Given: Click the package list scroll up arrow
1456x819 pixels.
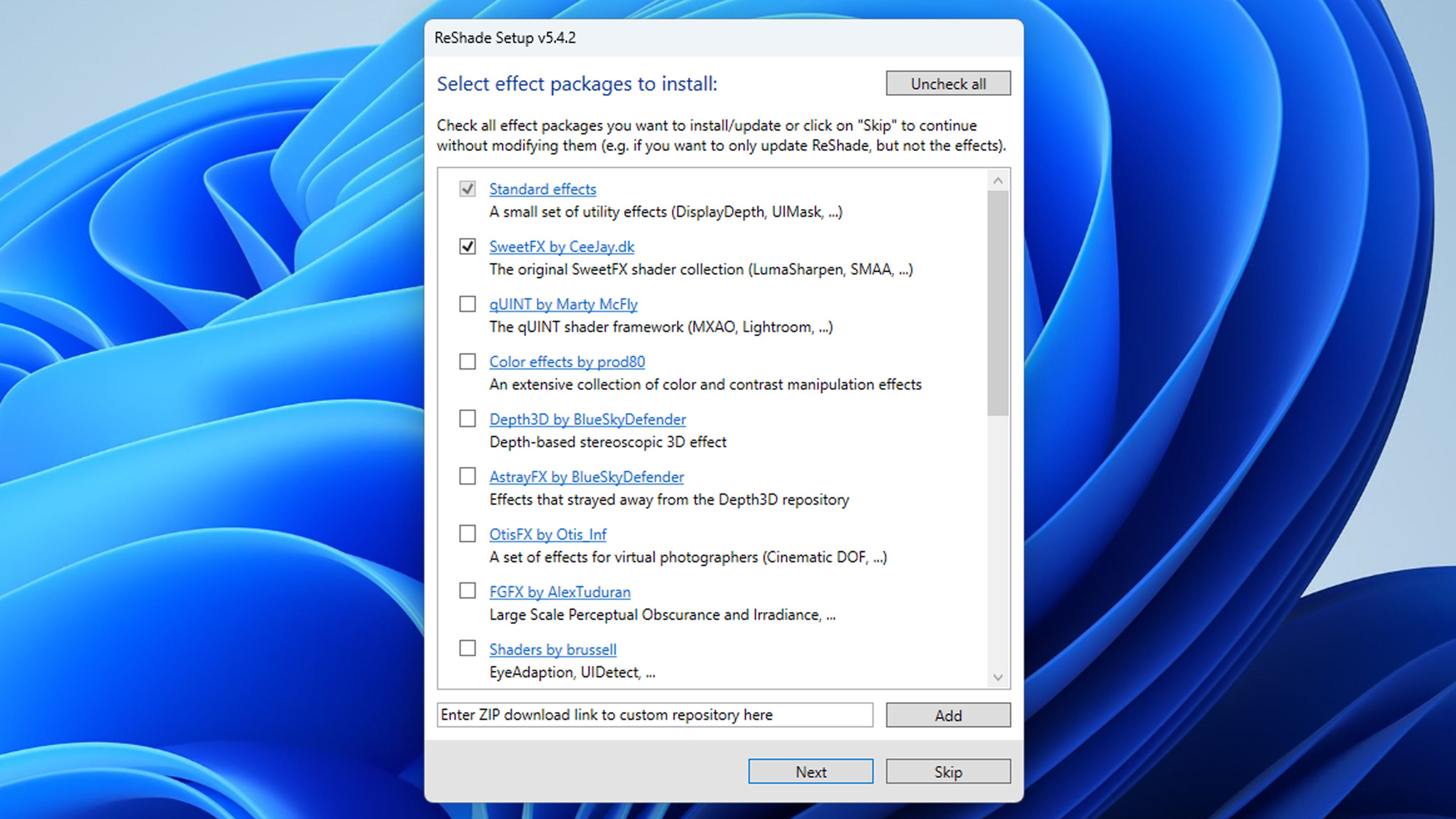Looking at the screenshot, I should (998, 180).
